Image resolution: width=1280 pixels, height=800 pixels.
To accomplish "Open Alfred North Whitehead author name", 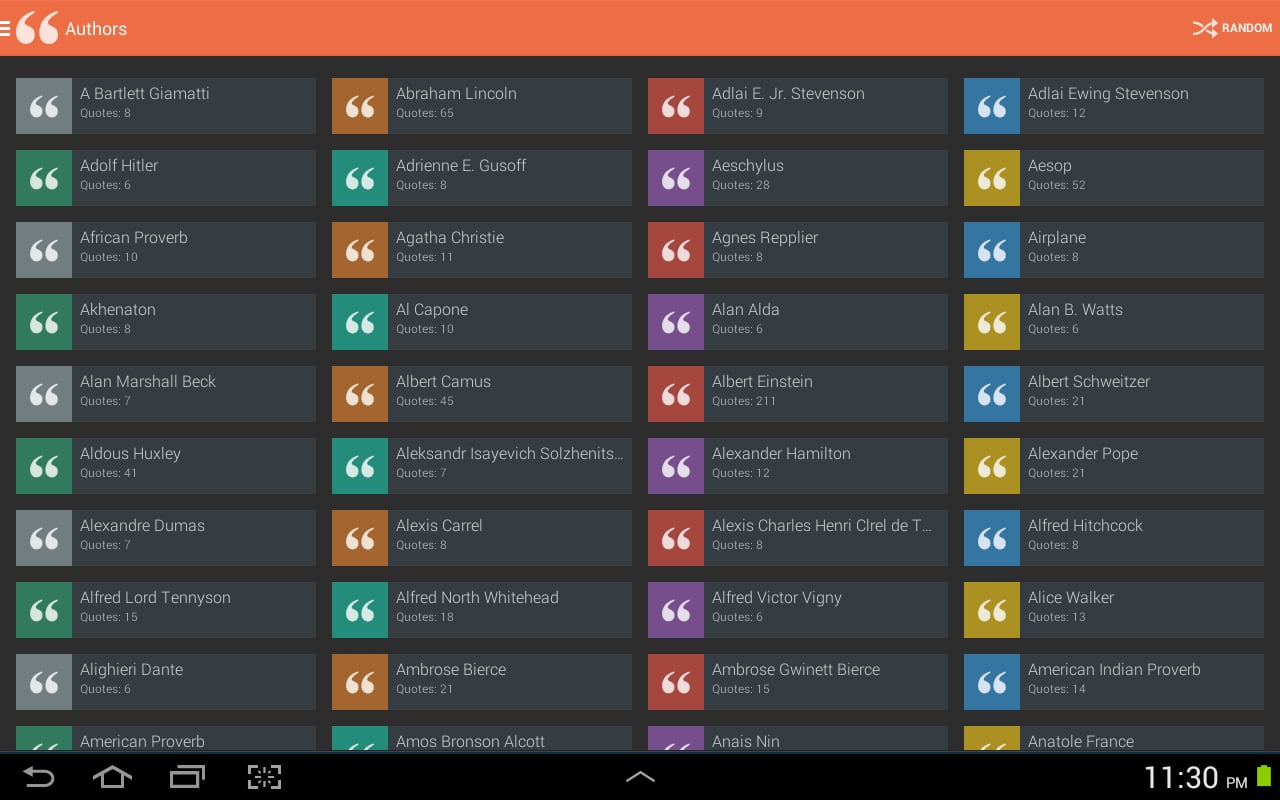I will tap(477, 597).
